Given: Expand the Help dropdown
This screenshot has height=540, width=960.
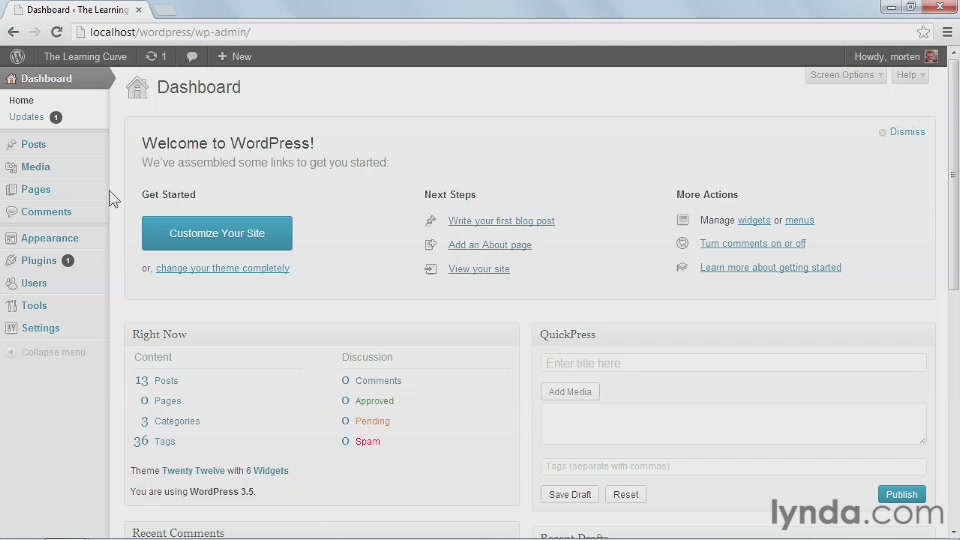Looking at the screenshot, I should 910,75.
